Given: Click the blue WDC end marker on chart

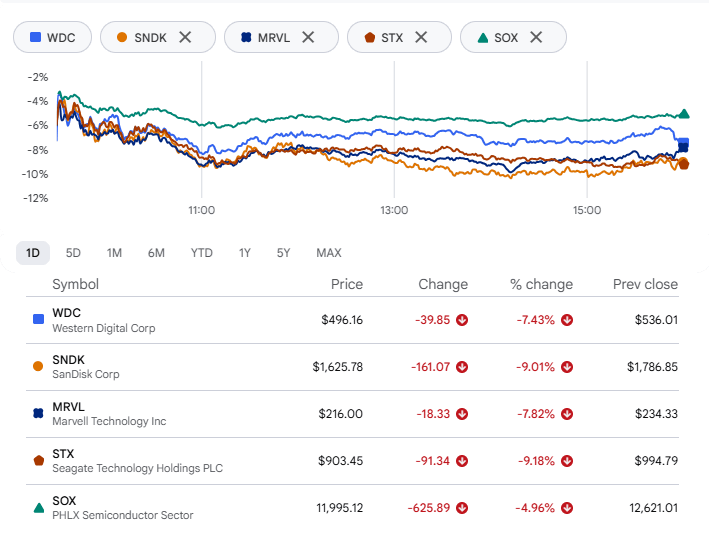Looking at the screenshot, I should pos(684,142).
